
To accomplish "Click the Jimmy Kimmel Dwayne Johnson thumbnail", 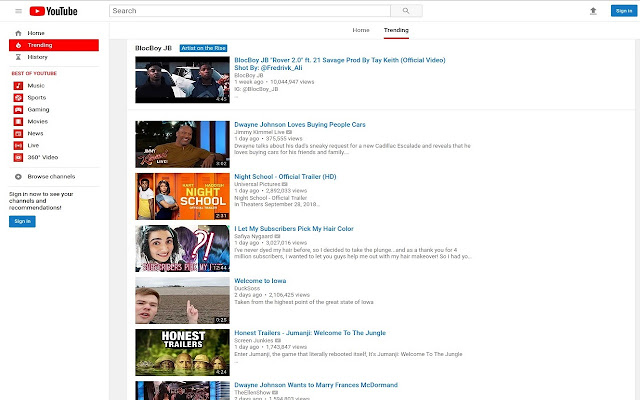I will coord(182,144).
